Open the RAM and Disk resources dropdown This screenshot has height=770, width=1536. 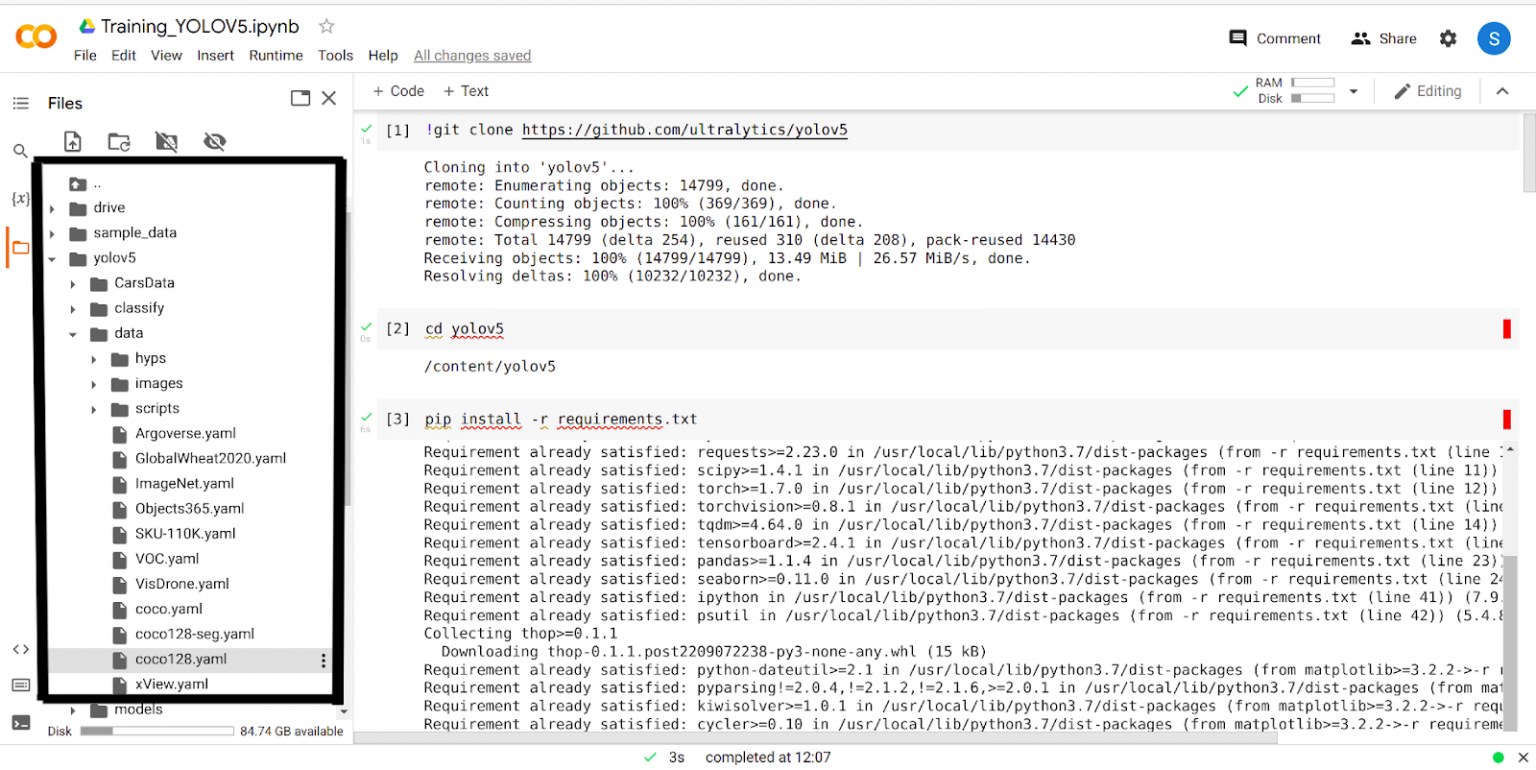(x=1354, y=90)
